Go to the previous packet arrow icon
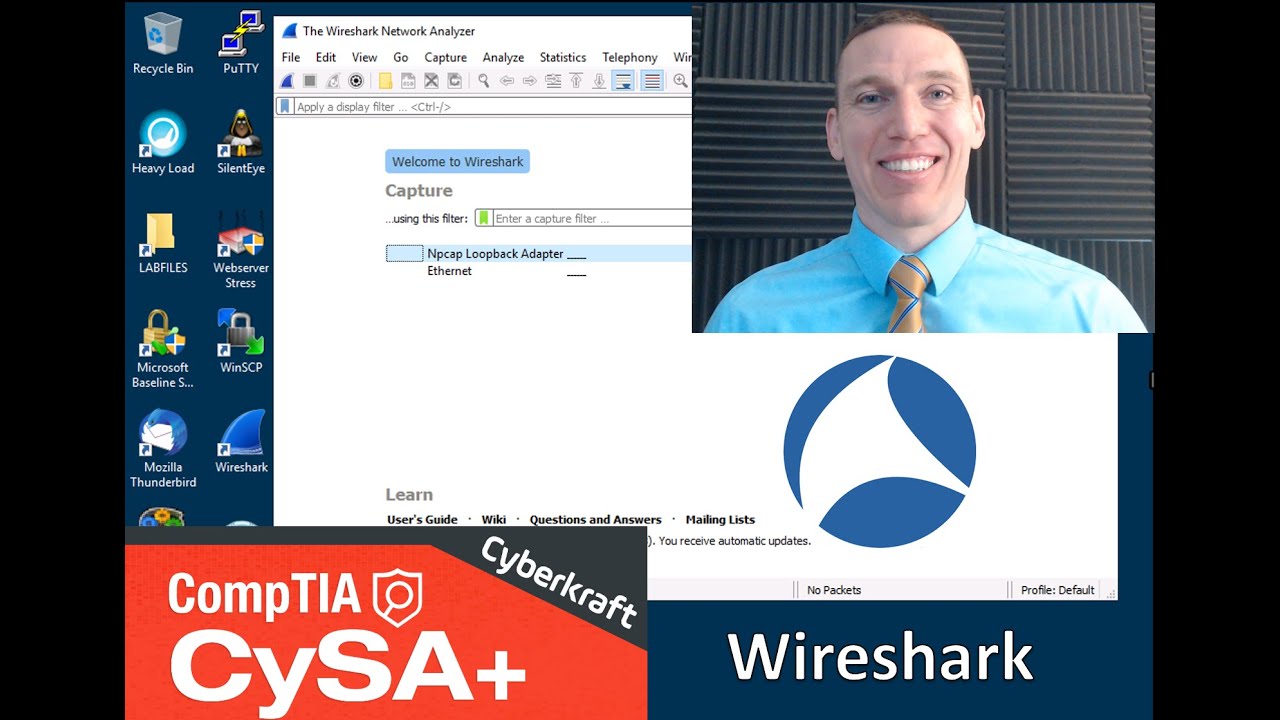The height and width of the screenshot is (720, 1280). click(x=507, y=81)
